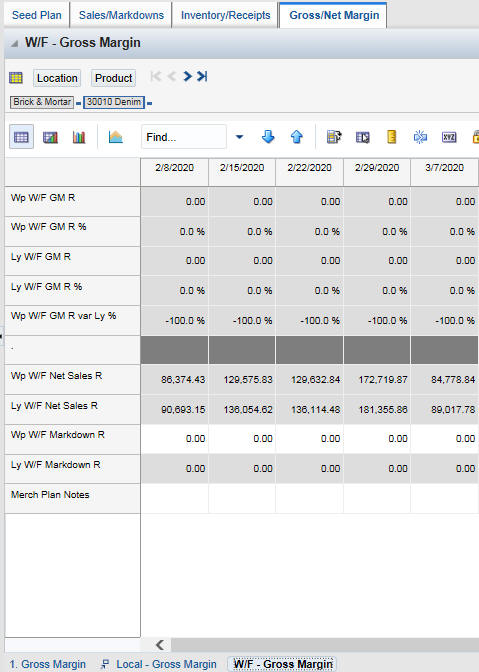
Task: Switch to grid and chart view
Action: tap(50, 137)
